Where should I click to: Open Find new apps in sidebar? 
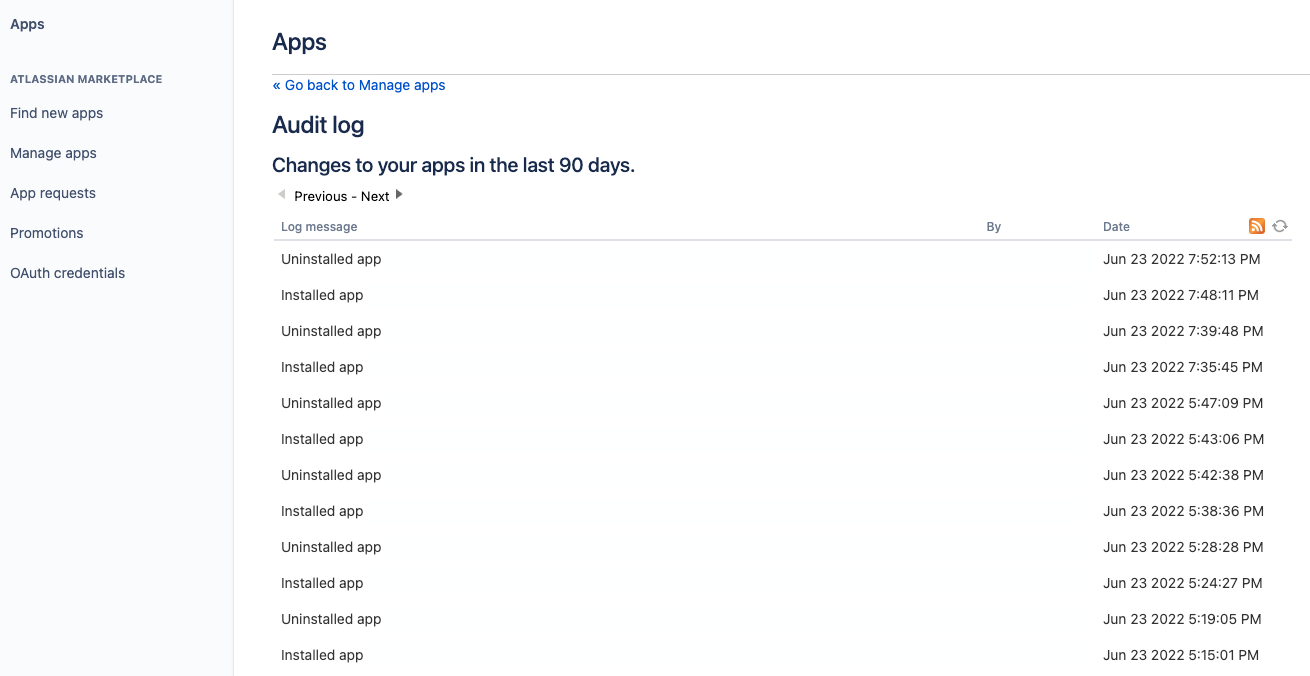click(56, 113)
